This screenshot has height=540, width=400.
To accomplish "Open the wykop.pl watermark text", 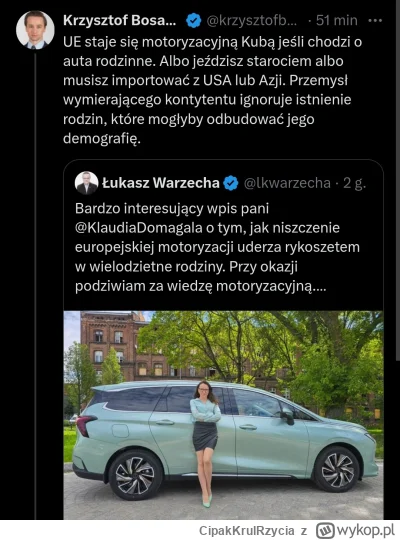I will pyautogui.click(x=365, y=530).
